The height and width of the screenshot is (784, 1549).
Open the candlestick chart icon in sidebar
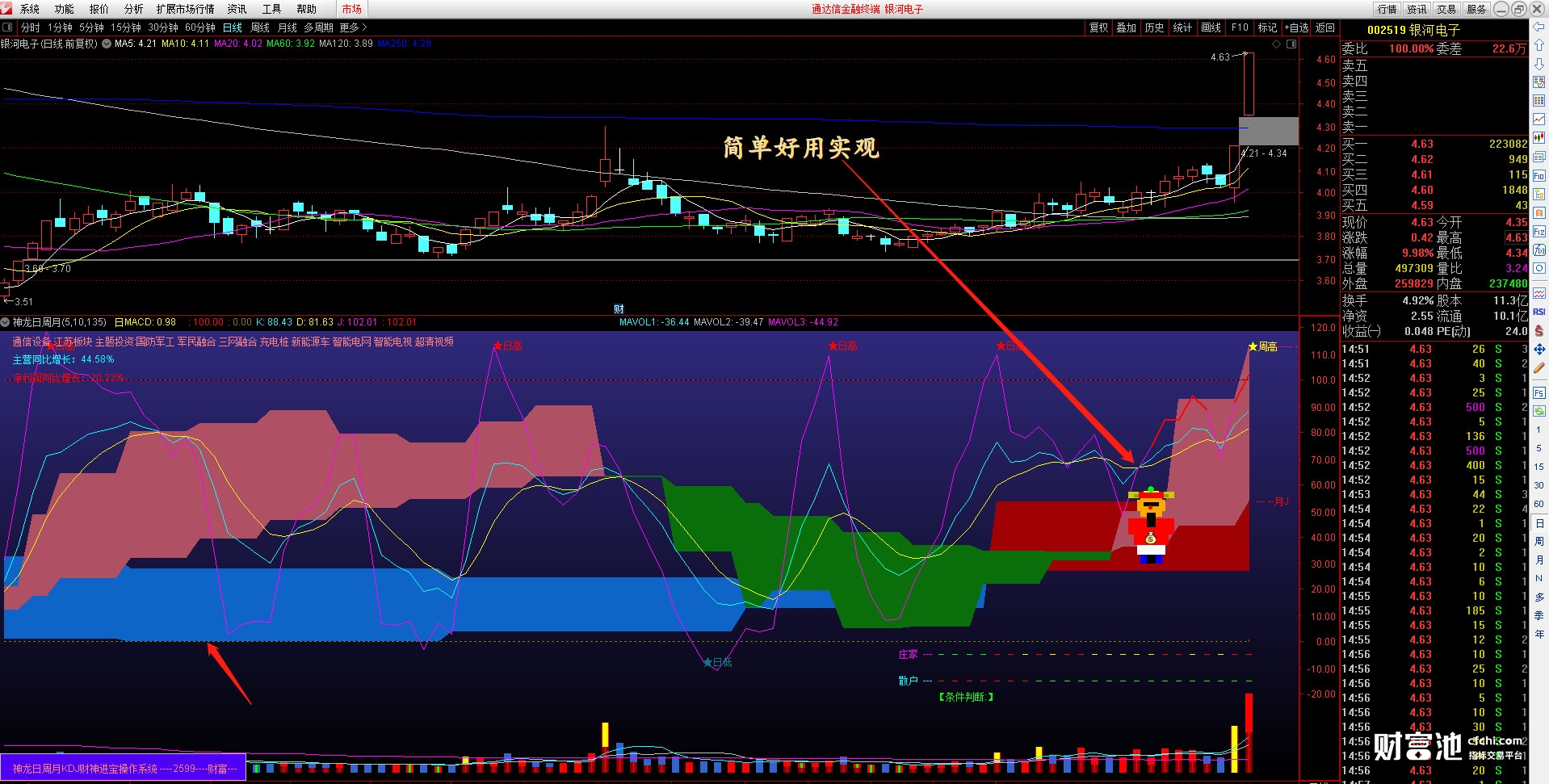point(1539,137)
